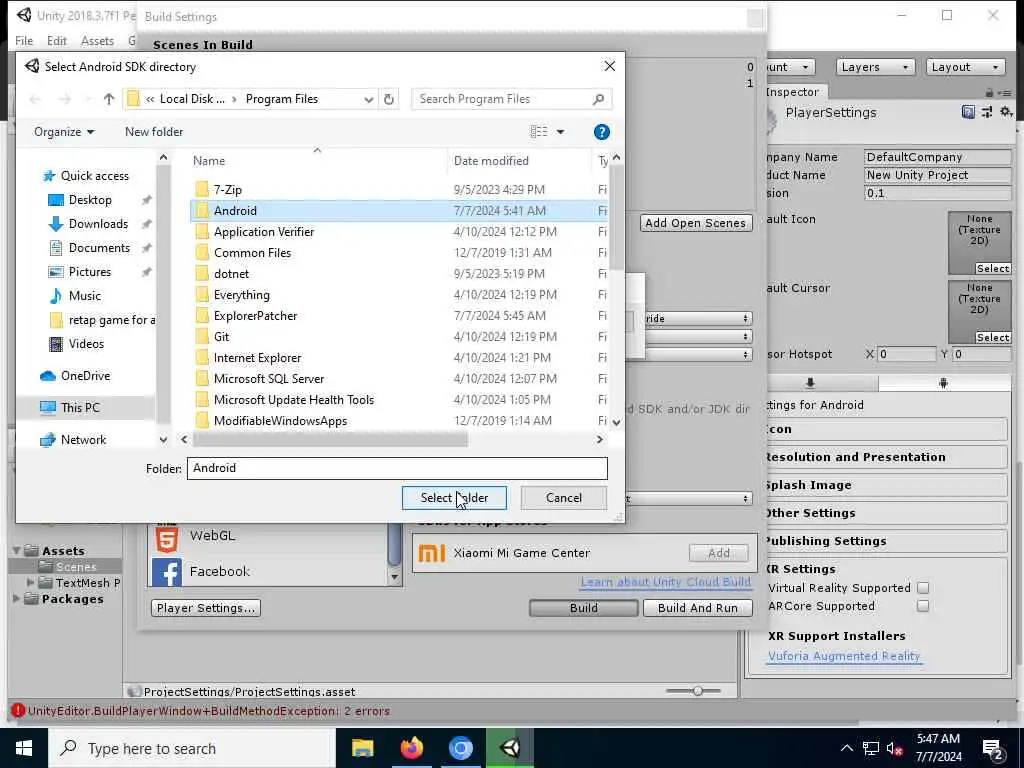Expand the Publishing Settings section
This screenshot has width=1024, height=768.
[x=886, y=541]
